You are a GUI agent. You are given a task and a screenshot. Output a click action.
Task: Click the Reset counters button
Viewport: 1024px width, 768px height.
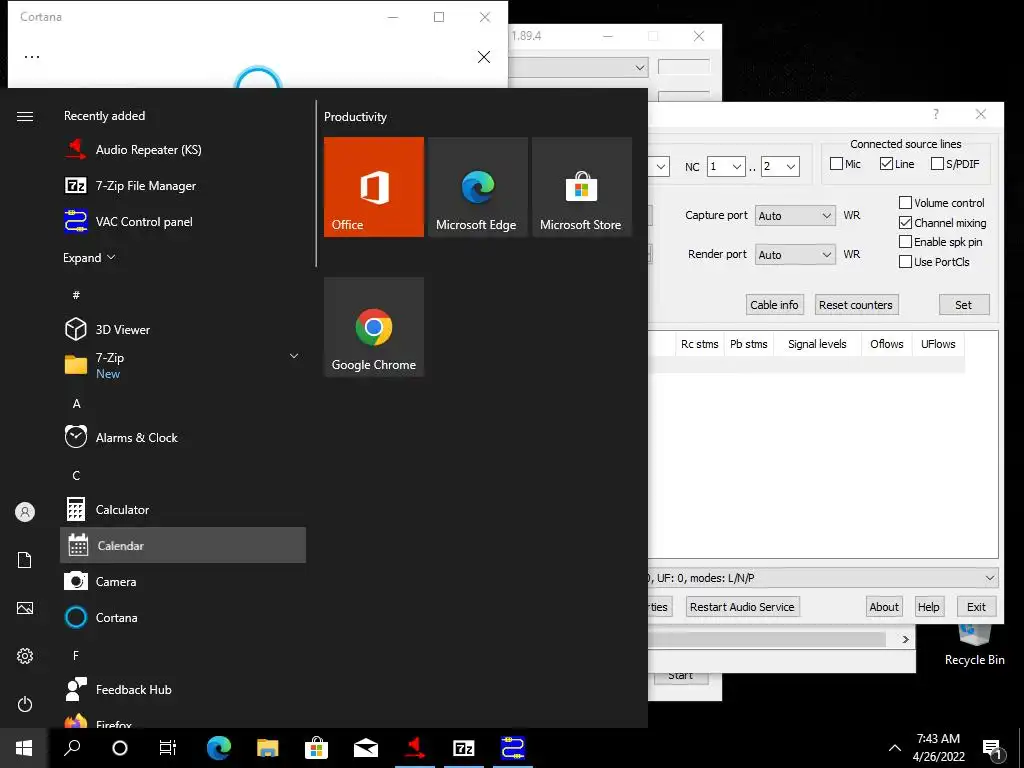[856, 305]
